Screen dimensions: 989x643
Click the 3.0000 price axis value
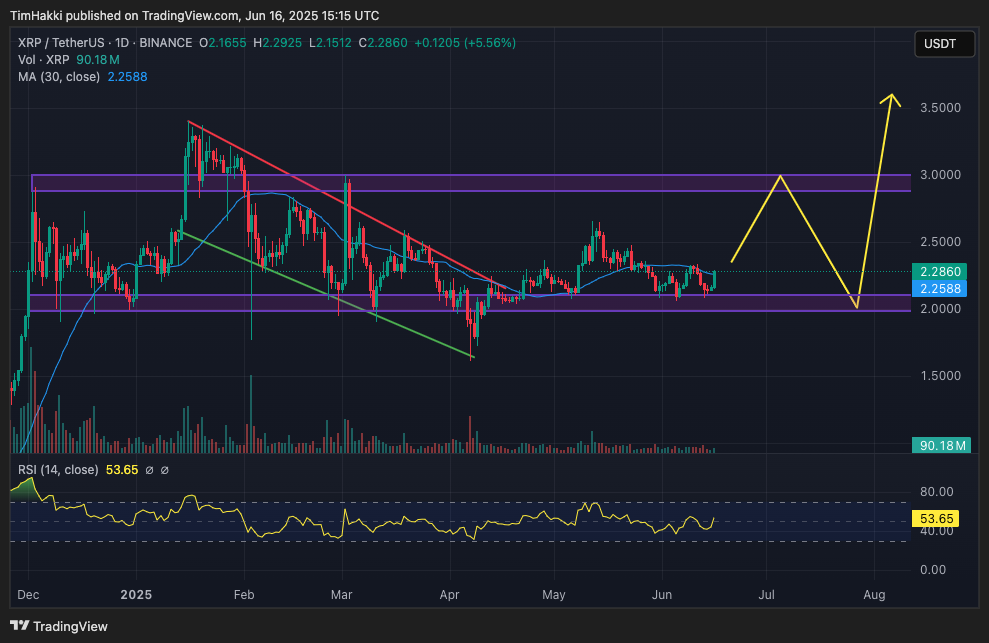(940, 175)
